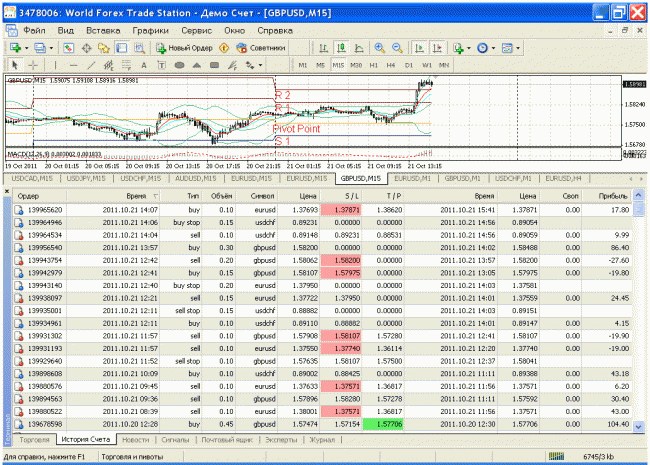
Task: Click the yellow diamond MetaEditor icon
Action: click(x=224, y=48)
